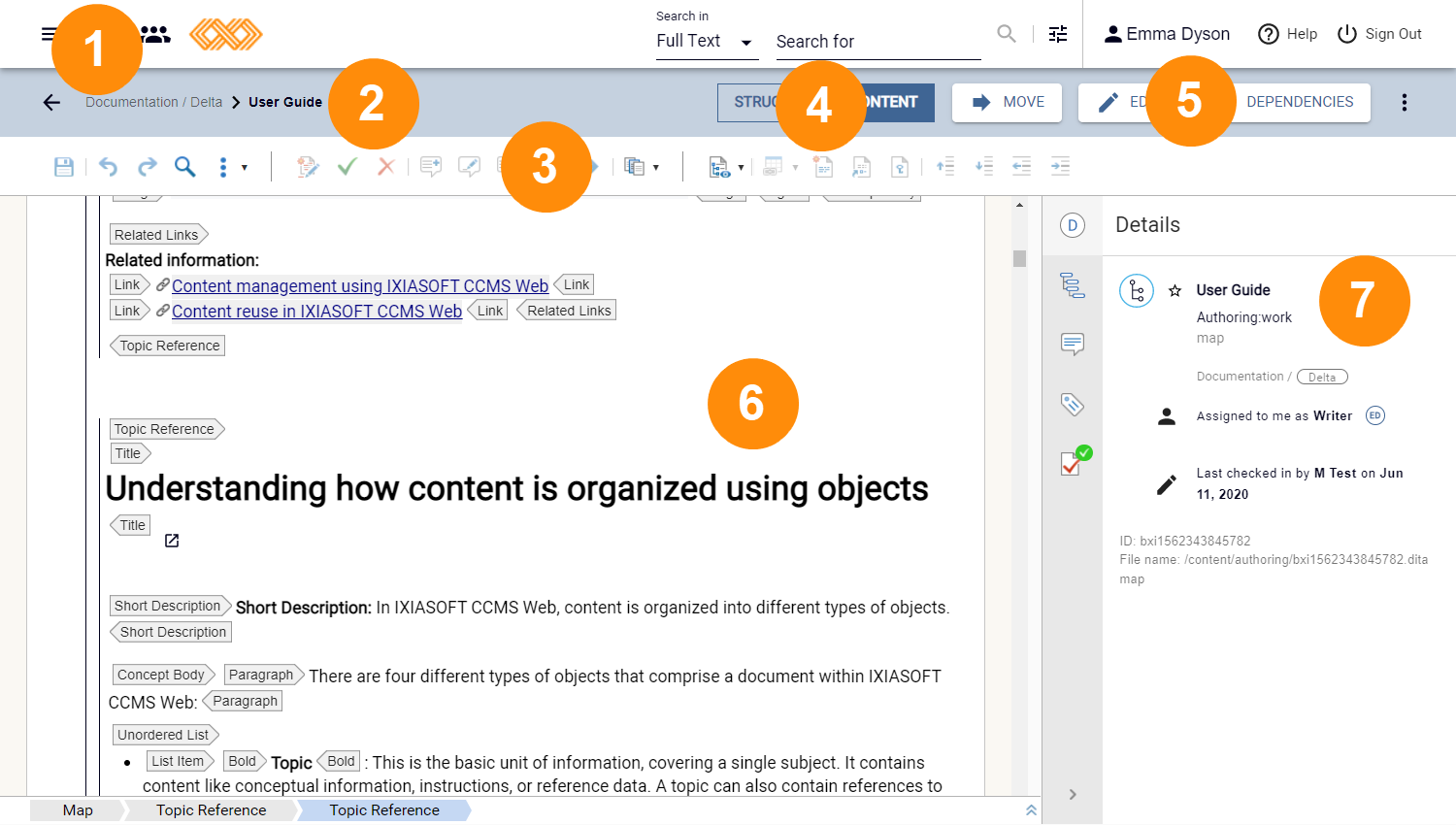Open advanced search filters (sliders icon)
Image resolution: width=1456 pixels, height=825 pixels.
point(1058,34)
